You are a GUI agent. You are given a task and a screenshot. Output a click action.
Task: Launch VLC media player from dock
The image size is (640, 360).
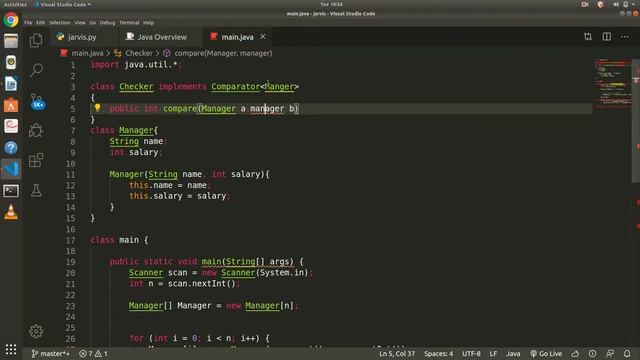[x=11, y=212]
